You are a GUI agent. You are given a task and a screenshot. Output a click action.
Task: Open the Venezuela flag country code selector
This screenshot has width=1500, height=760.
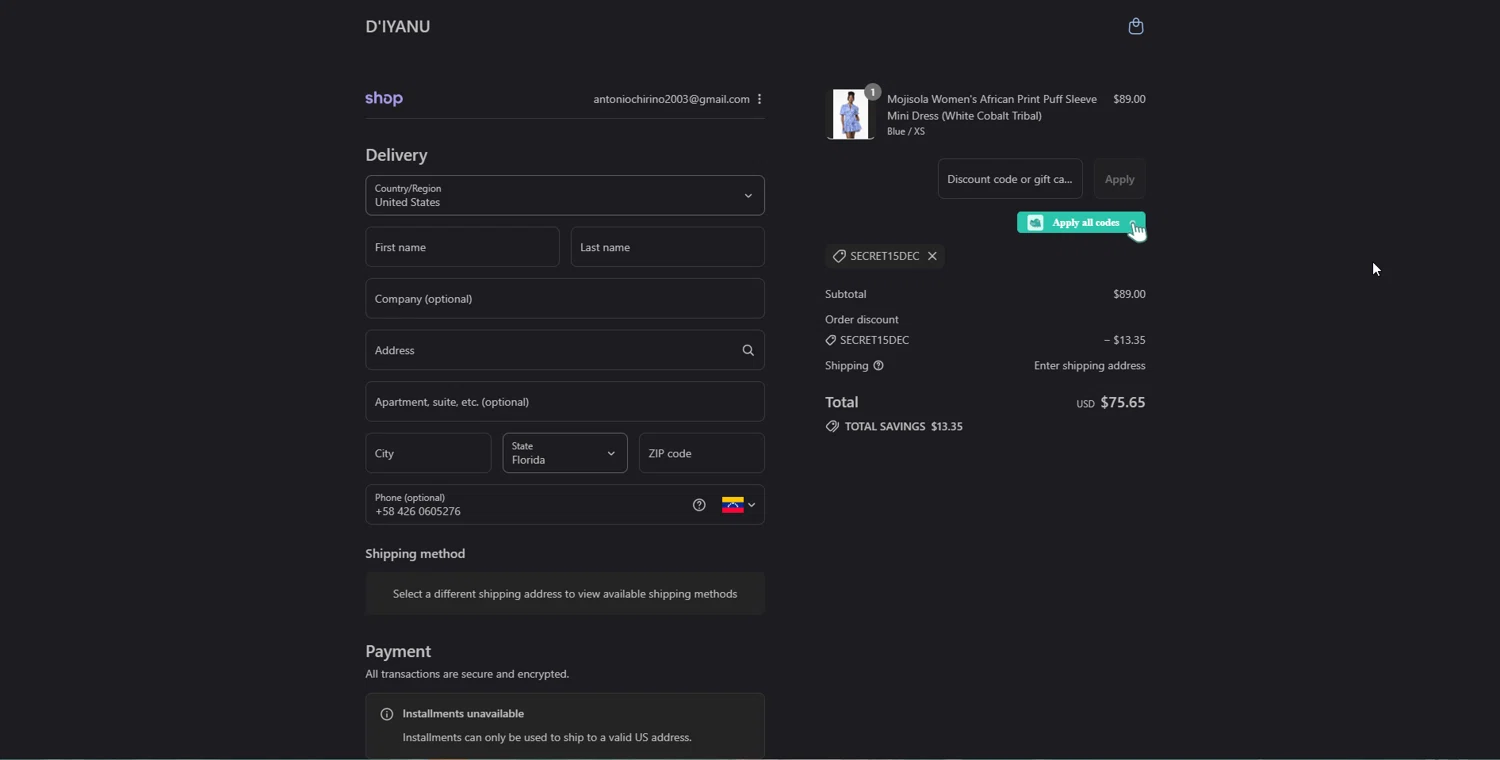[x=739, y=506]
